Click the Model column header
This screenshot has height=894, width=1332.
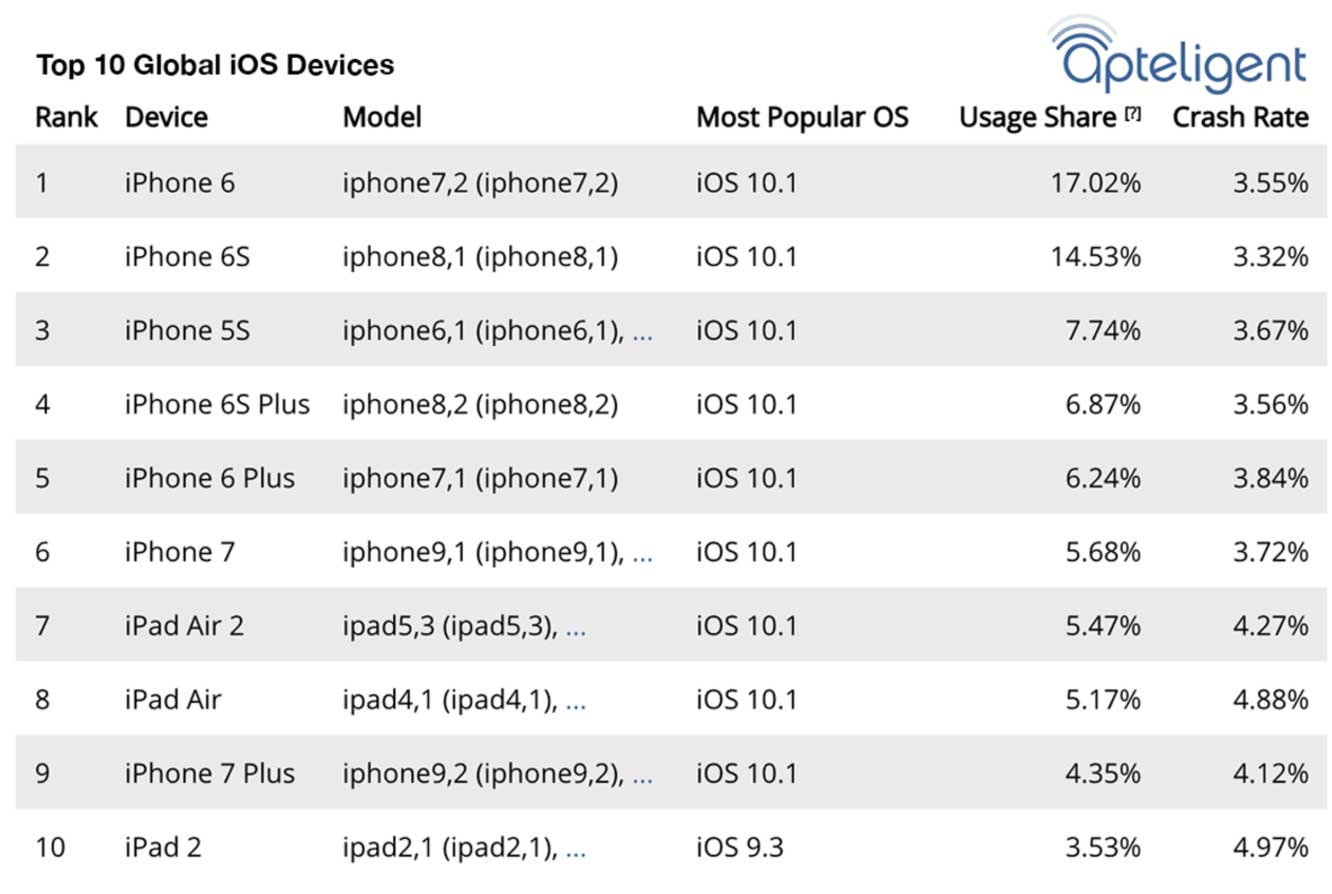[x=382, y=117]
